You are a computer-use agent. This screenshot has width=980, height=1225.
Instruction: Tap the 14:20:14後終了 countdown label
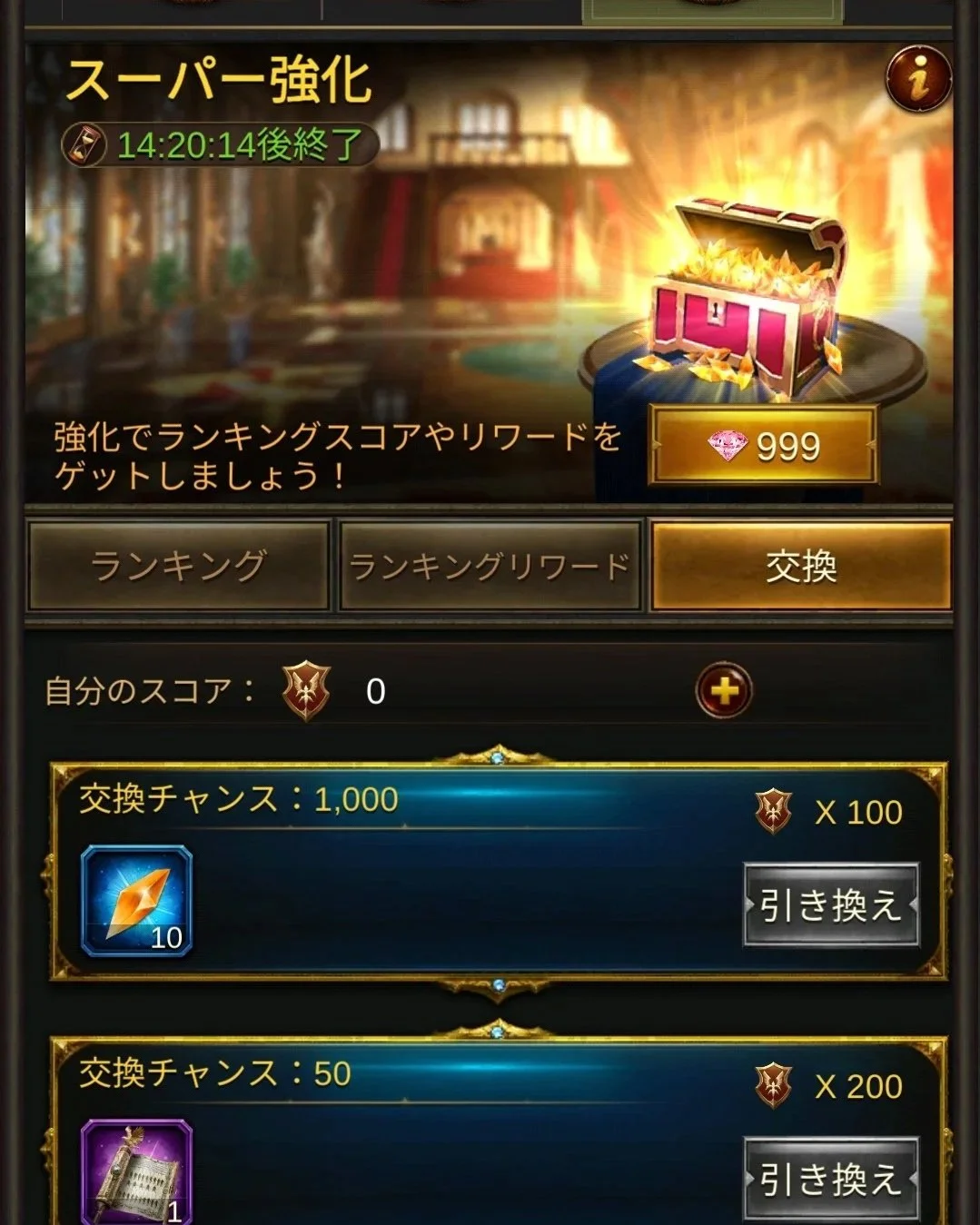pos(240,145)
